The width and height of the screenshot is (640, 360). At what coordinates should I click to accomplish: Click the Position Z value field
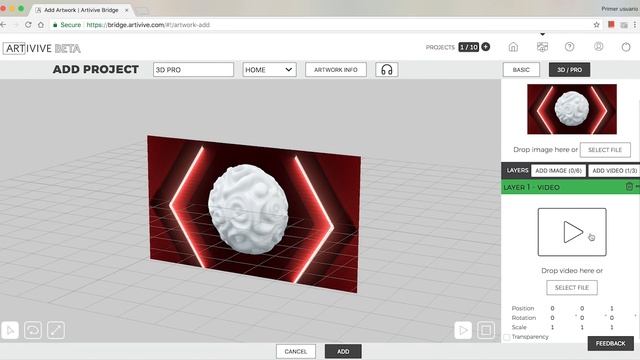point(611,308)
